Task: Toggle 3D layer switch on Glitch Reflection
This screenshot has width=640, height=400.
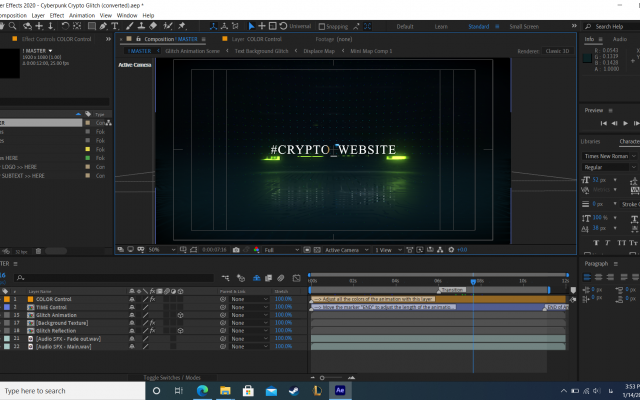Action: (180, 331)
